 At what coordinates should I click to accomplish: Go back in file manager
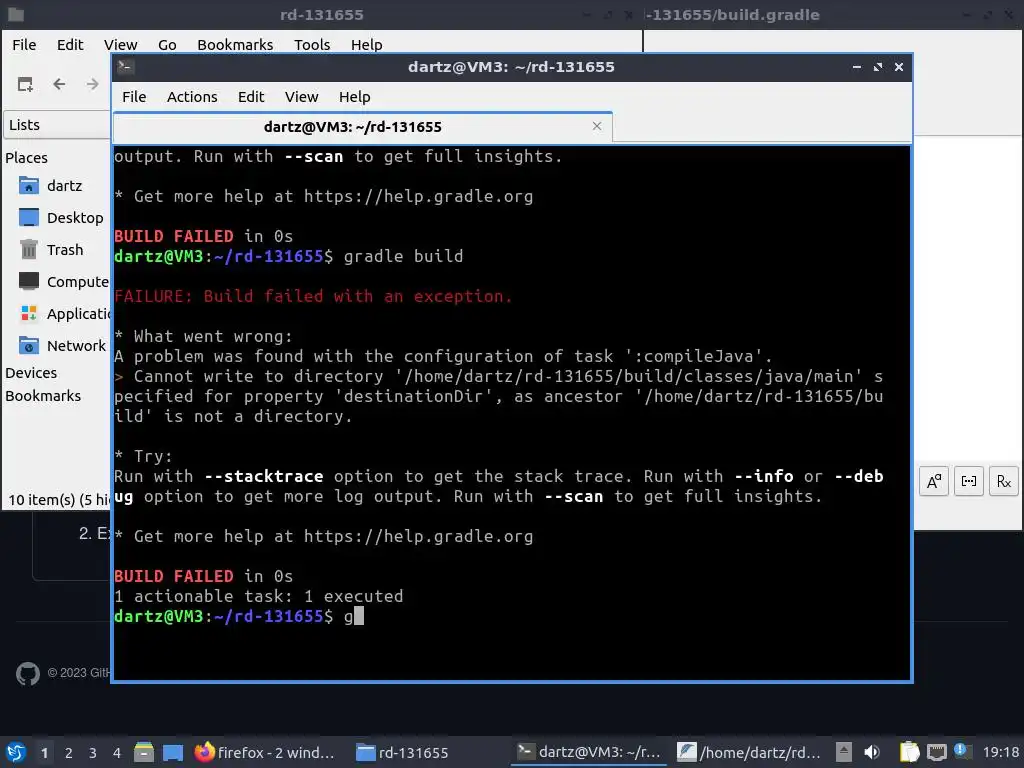(59, 84)
